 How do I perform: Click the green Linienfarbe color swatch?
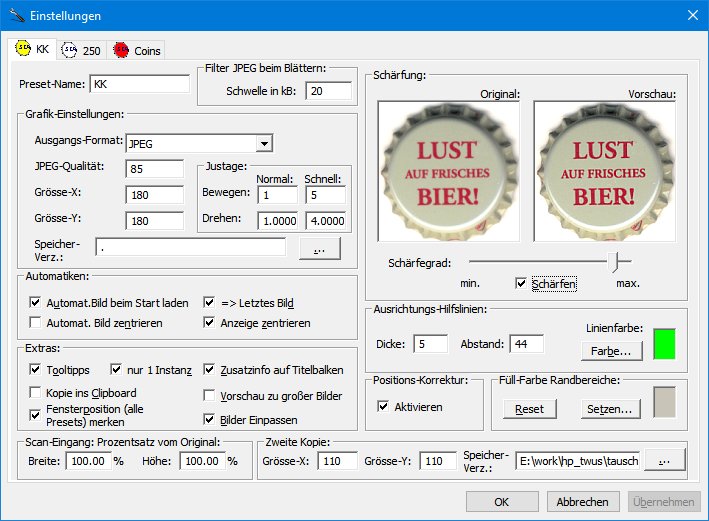[x=664, y=345]
